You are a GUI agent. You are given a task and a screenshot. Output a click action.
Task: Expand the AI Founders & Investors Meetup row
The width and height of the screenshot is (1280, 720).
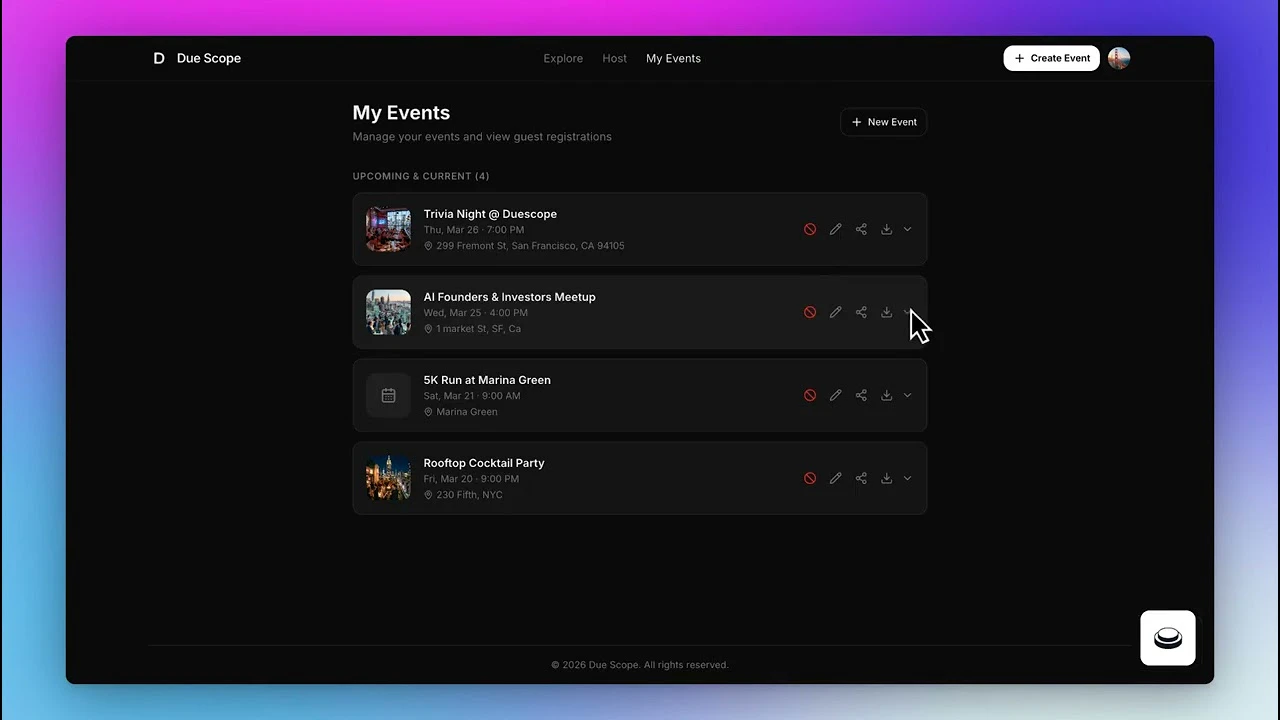(907, 312)
